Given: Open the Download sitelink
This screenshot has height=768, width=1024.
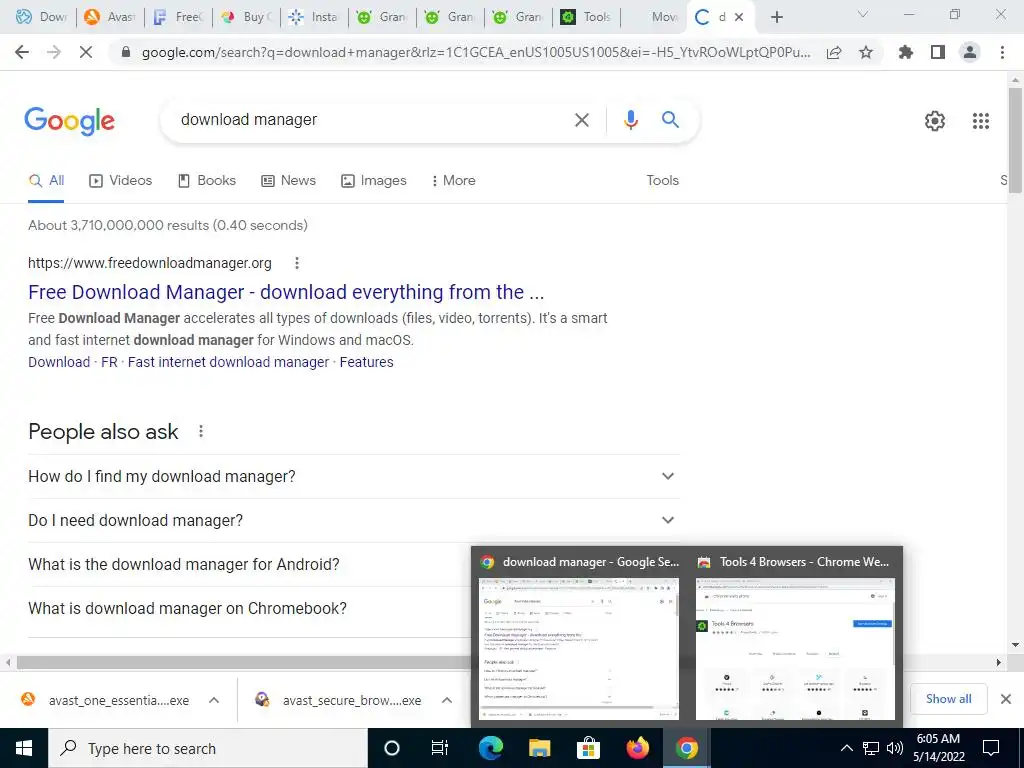Looking at the screenshot, I should 59,362.
